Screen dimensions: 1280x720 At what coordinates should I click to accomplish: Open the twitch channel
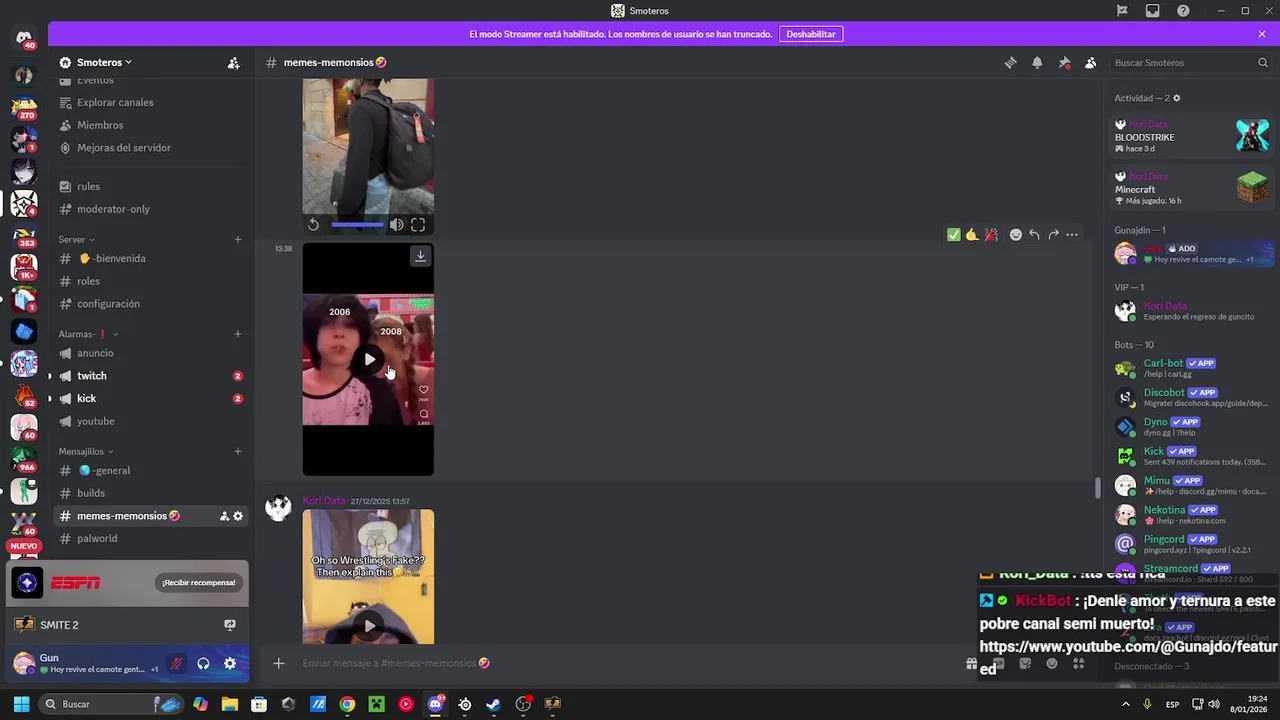(x=91, y=376)
